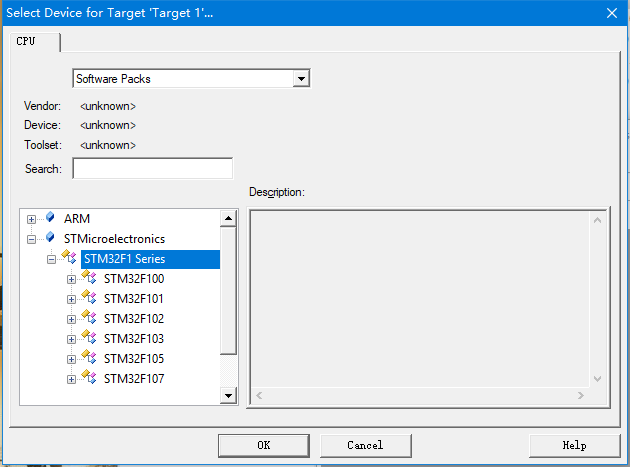
Task: Click the Description box scroll down arrow
Action: (x=597, y=379)
